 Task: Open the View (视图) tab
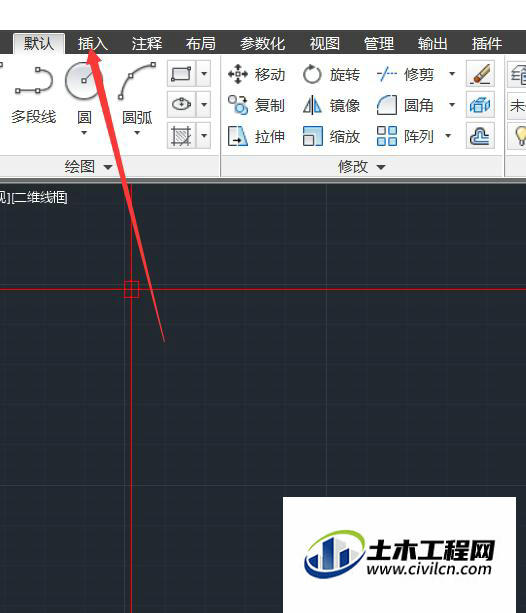point(325,43)
